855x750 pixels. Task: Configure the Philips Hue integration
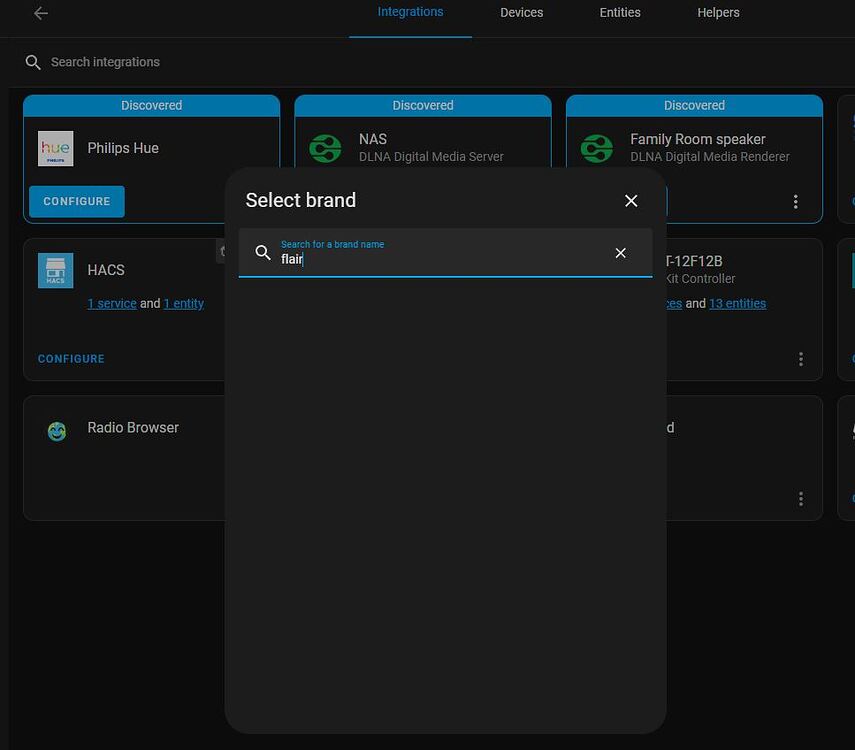77,201
